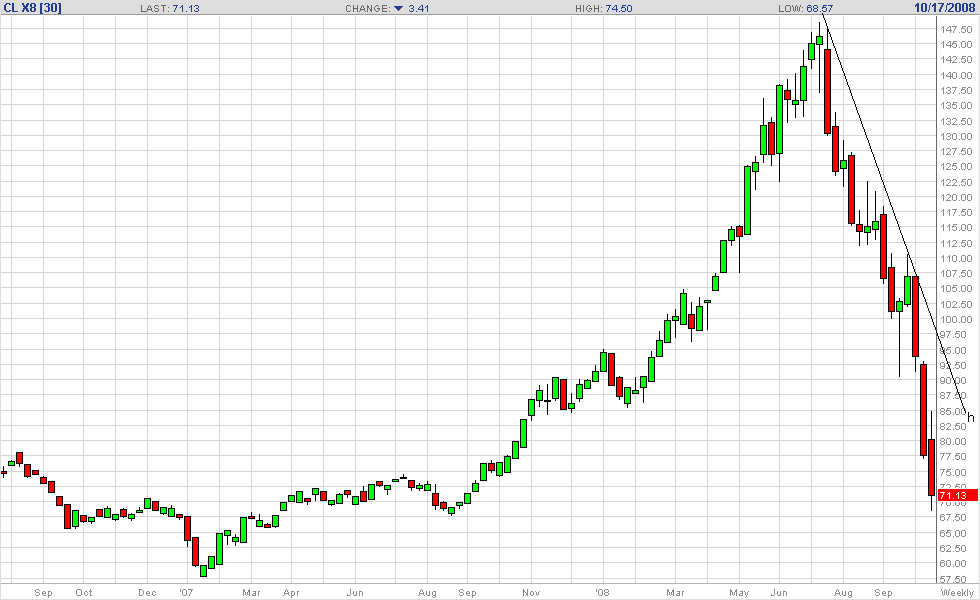The height and width of the screenshot is (600, 980).
Task: Select the 100.00 price axis label
Action: click(x=956, y=319)
